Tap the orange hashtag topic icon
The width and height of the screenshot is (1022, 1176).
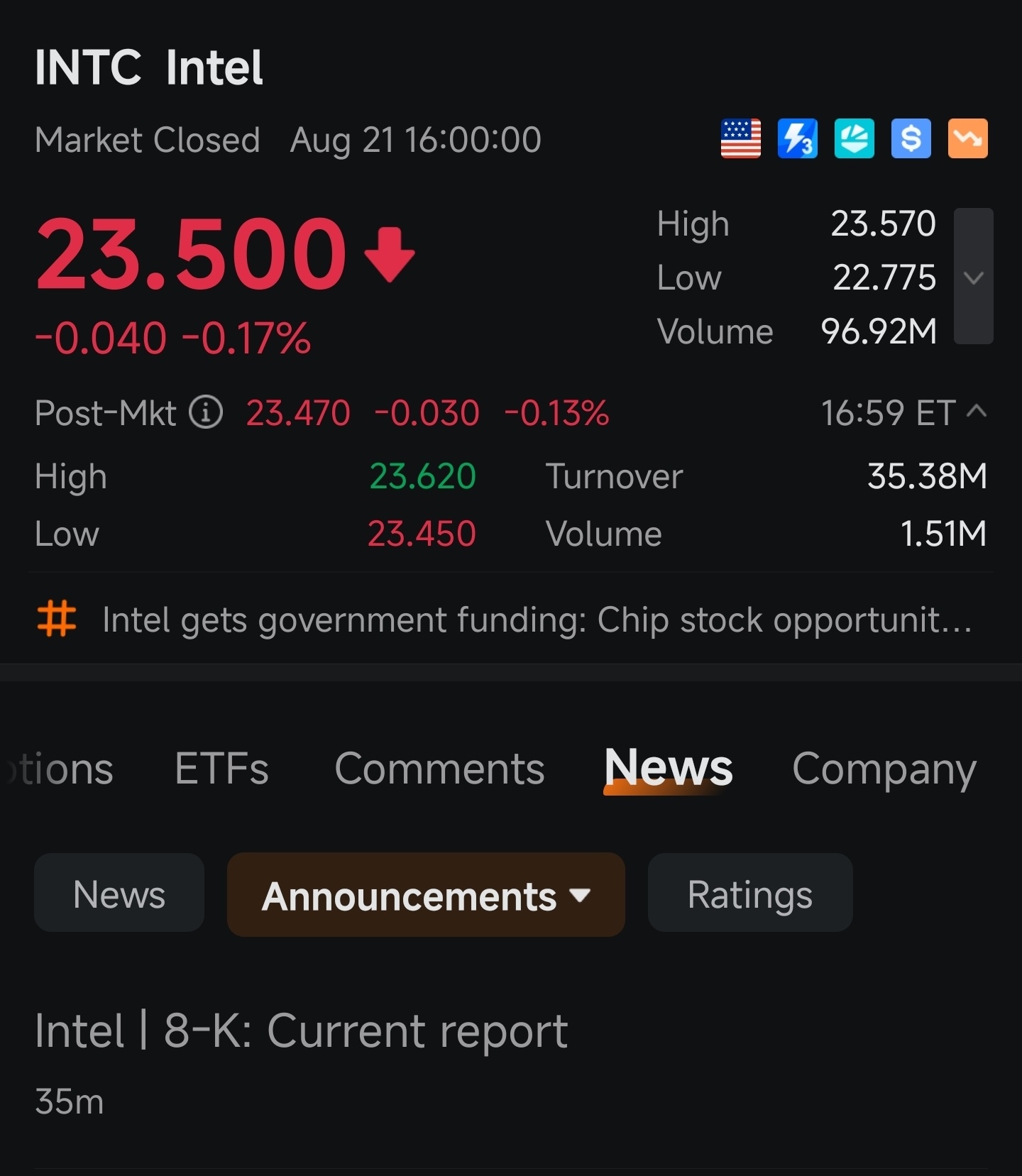tap(57, 619)
